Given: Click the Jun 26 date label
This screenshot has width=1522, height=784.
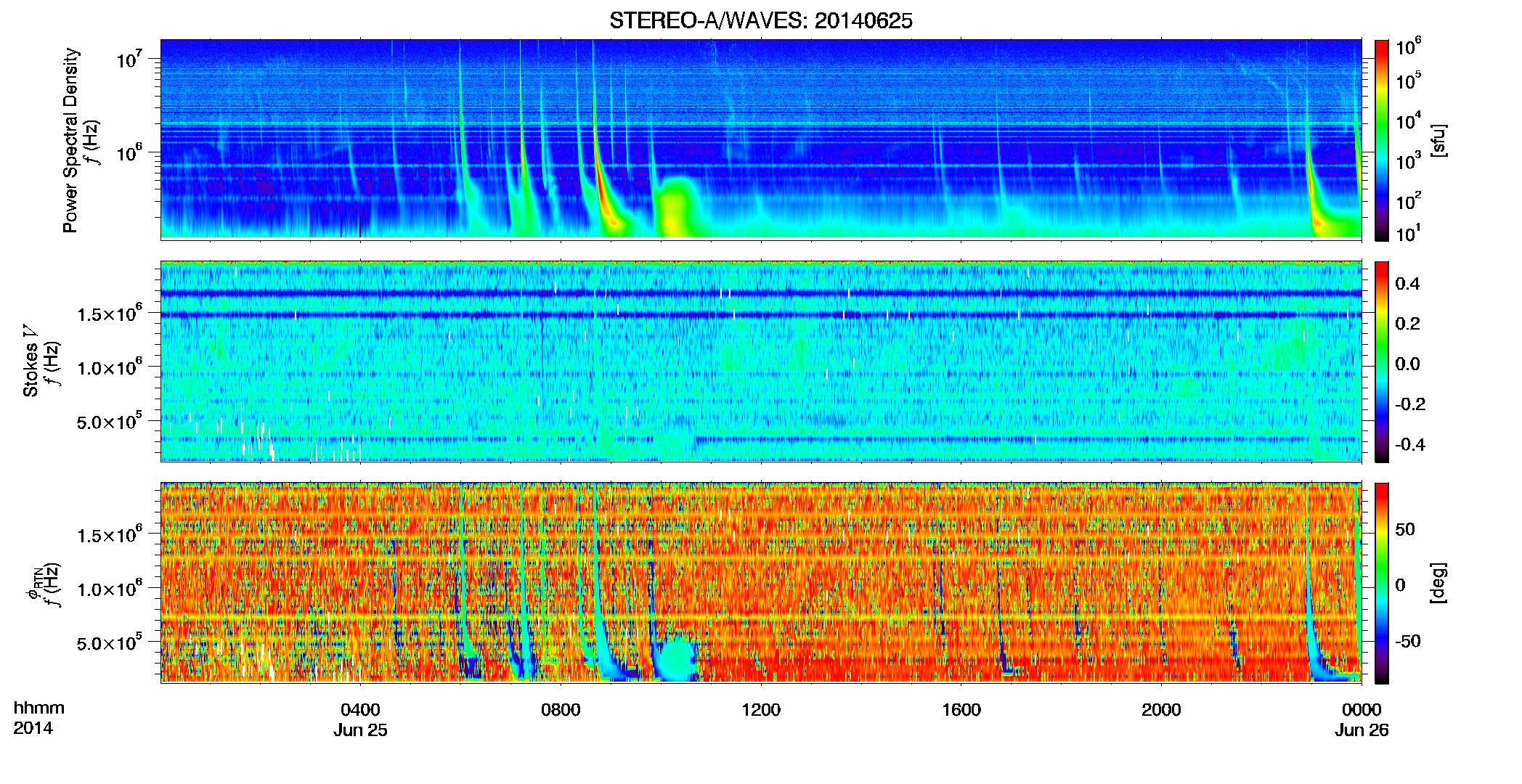Looking at the screenshot, I should click(x=1362, y=730).
